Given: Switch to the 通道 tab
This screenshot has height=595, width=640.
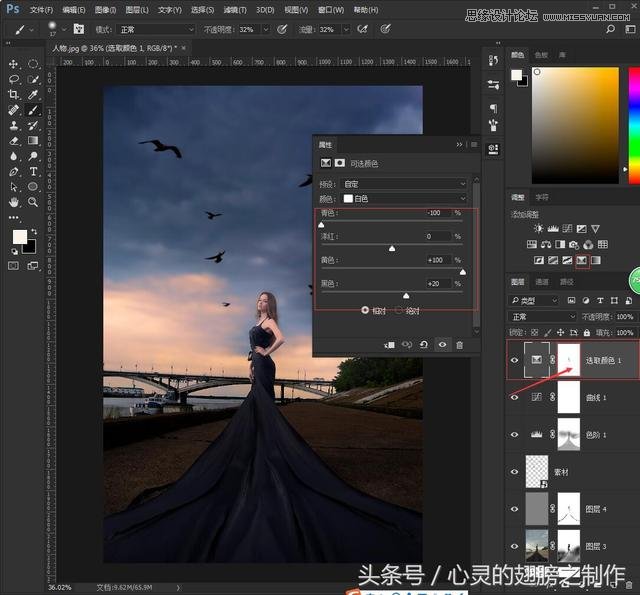Looking at the screenshot, I should 541,282.
